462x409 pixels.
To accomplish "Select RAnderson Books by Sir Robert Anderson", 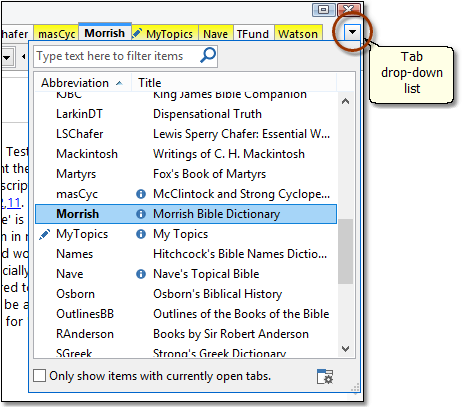I will tap(186, 334).
